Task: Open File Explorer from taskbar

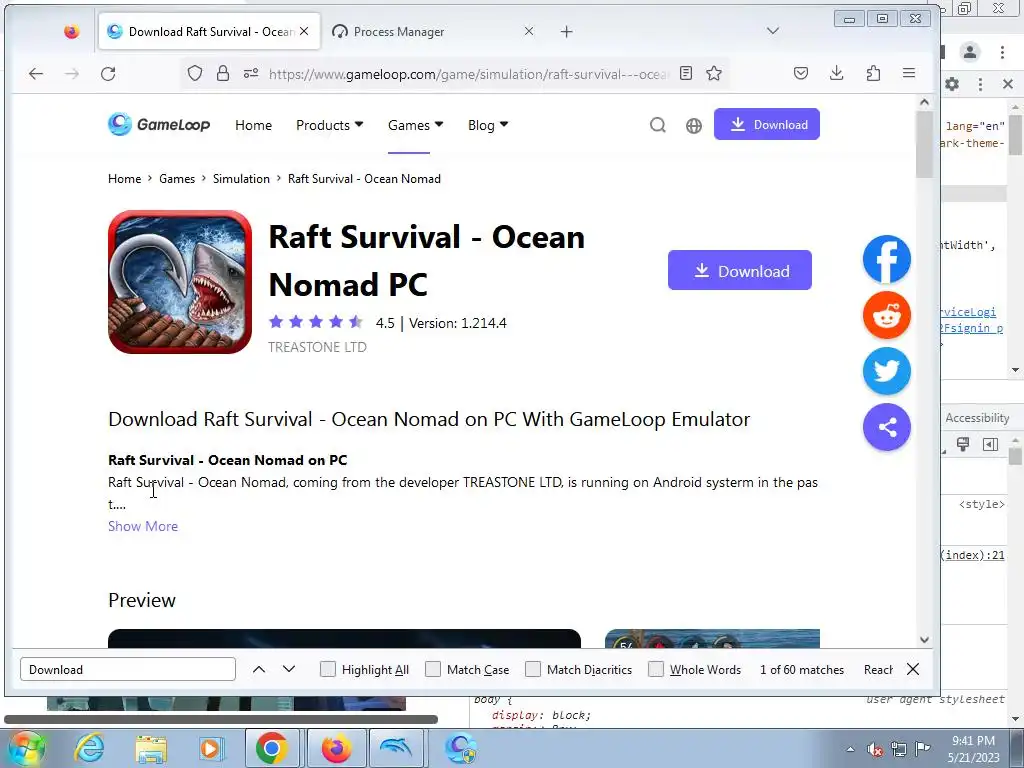Action: [151, 748]
